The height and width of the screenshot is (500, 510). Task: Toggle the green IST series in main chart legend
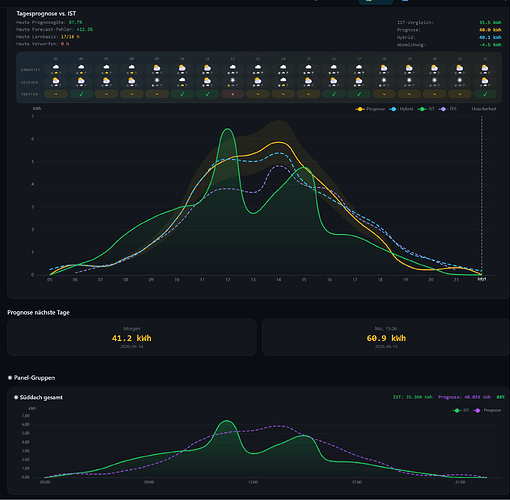point(426,109)
